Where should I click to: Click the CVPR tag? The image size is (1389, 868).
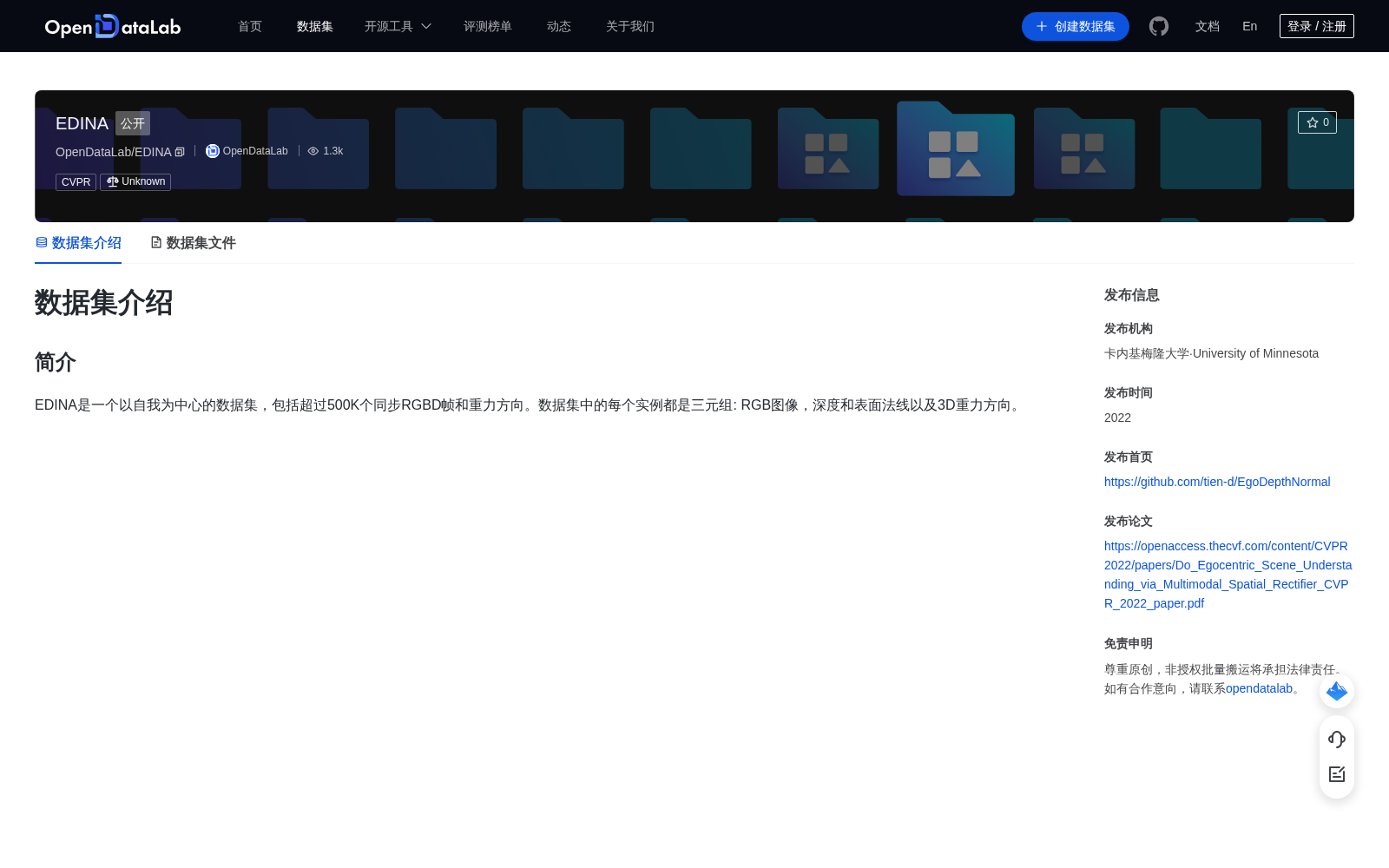coord(76,182)
